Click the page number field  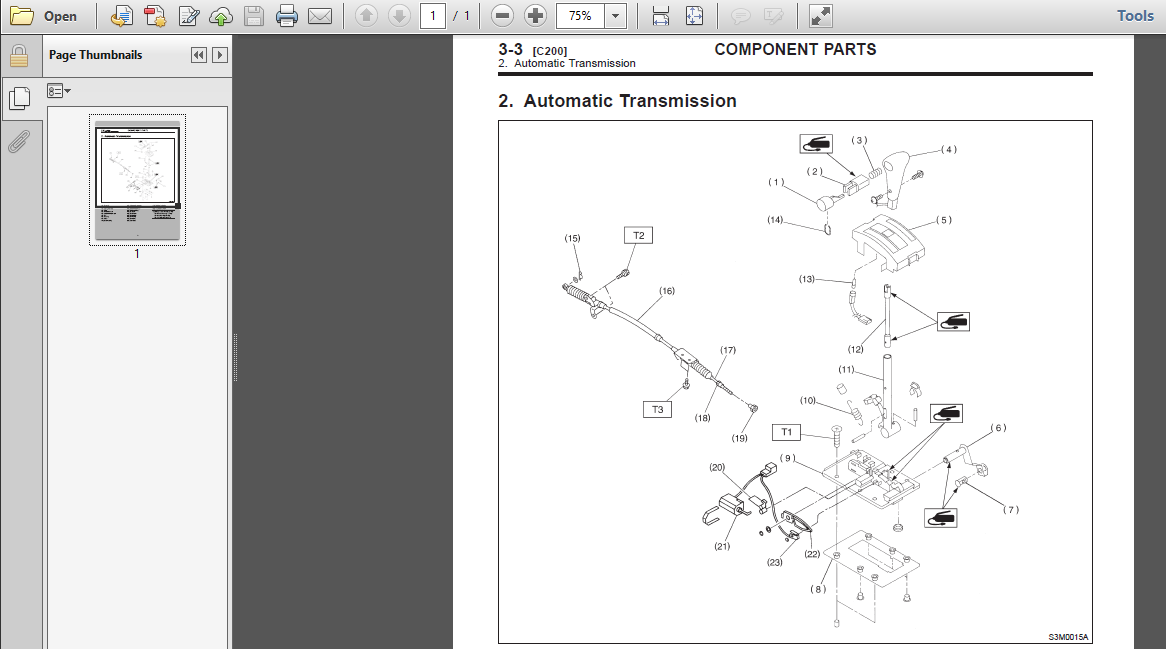(433, 16)
